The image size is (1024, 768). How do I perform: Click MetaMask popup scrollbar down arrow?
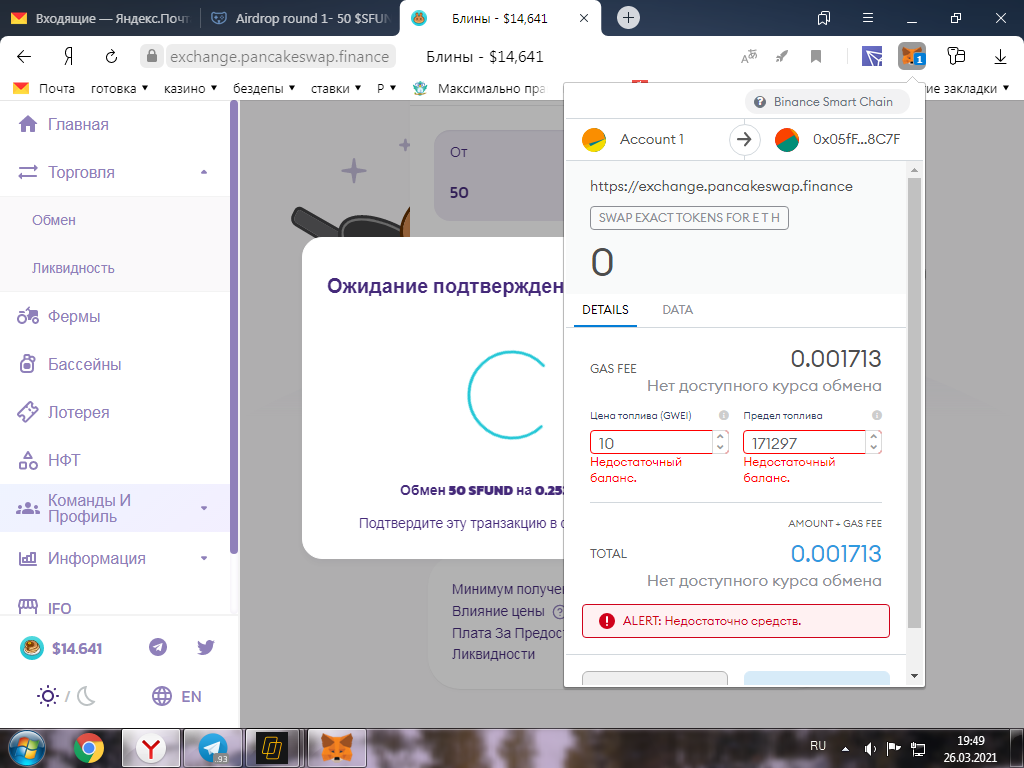pyautogui.click(x=914, y=676)
